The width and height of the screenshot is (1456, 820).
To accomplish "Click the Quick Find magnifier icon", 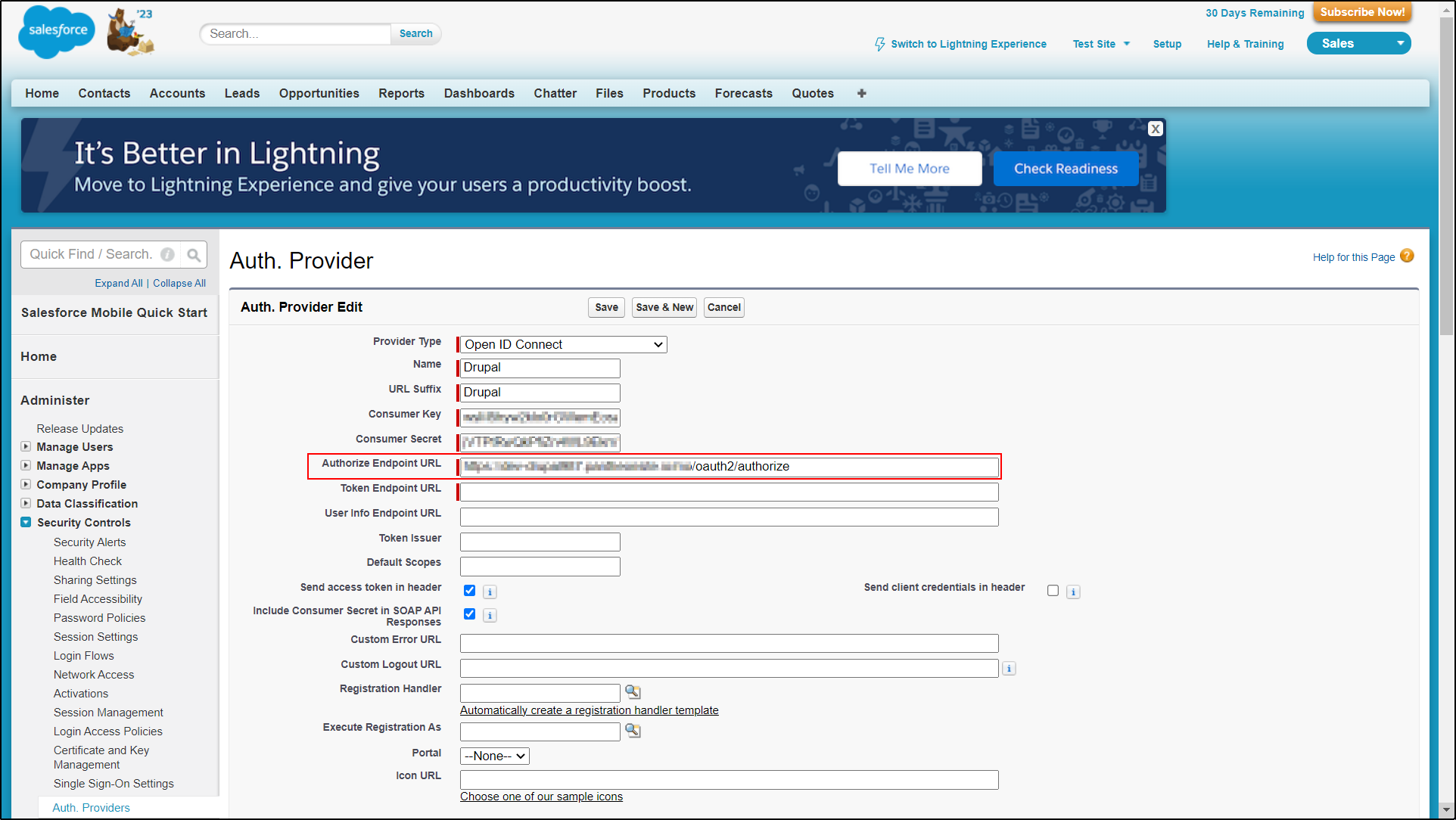I will pos(194,255).
